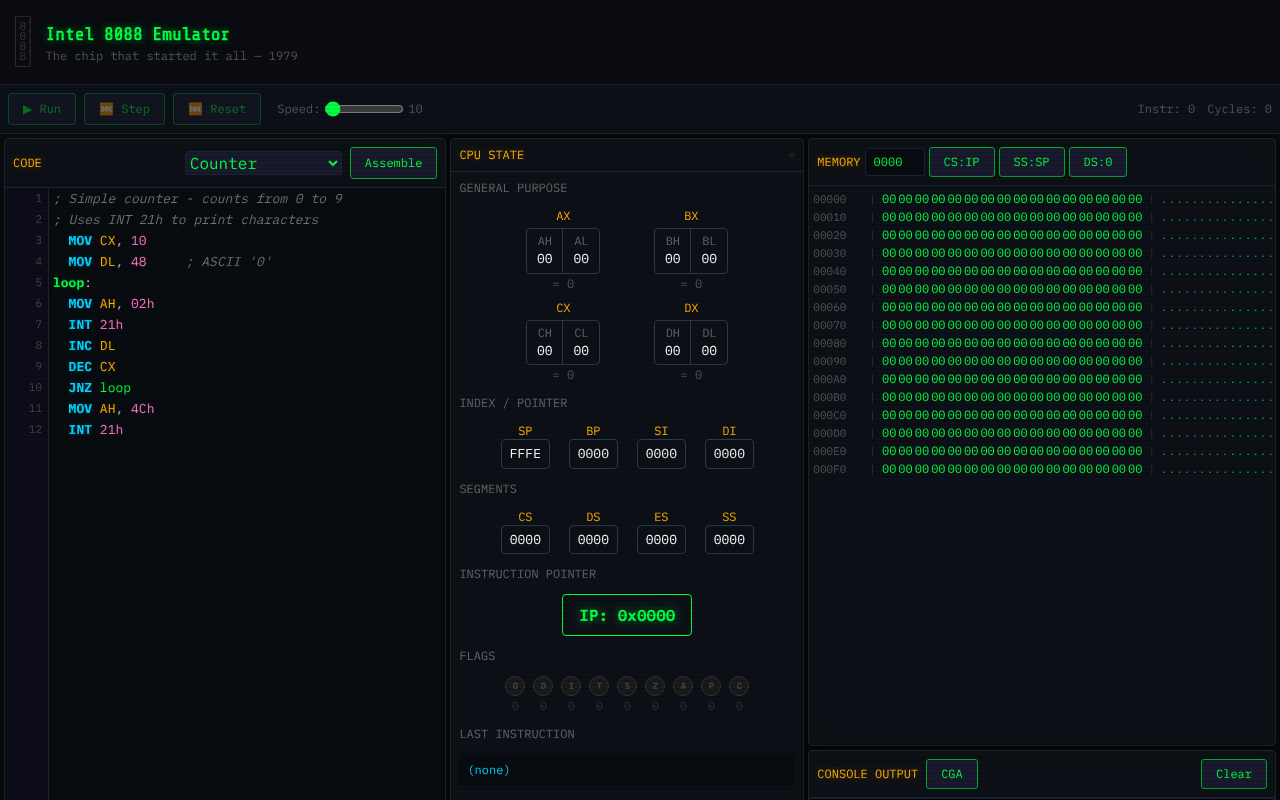Image resolution: width=1280 pixels, height=800 pixels.
Task: Click the DI register value box
Action: pos(729,454)
